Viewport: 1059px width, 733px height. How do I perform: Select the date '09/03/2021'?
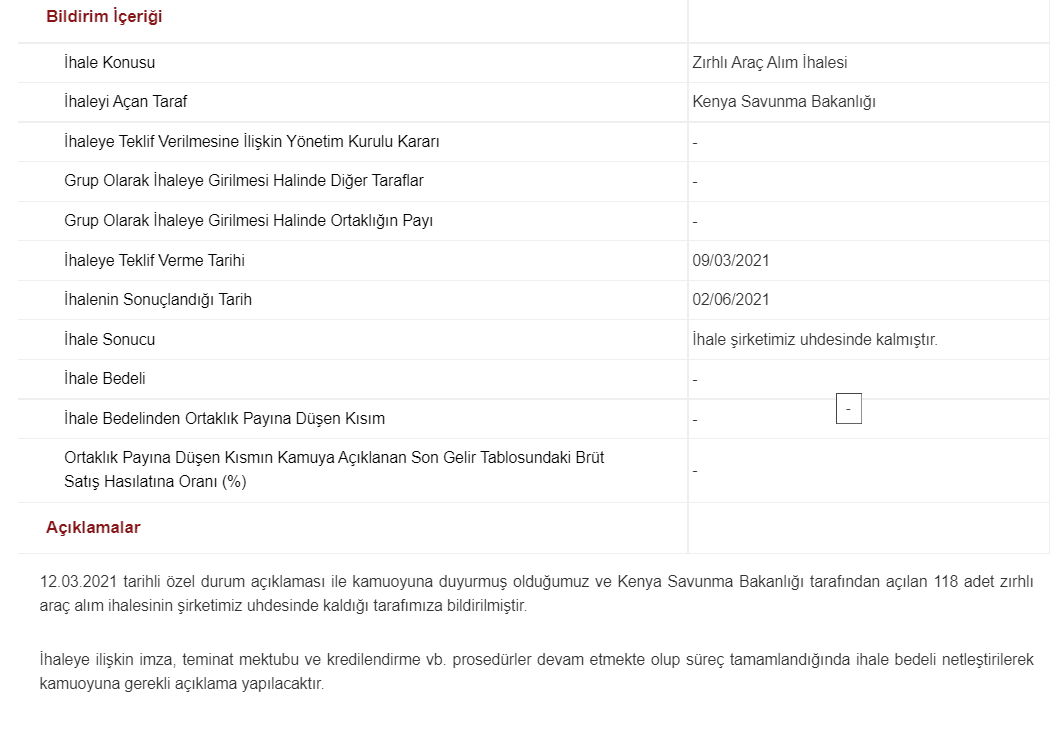(x=731, y=261)
